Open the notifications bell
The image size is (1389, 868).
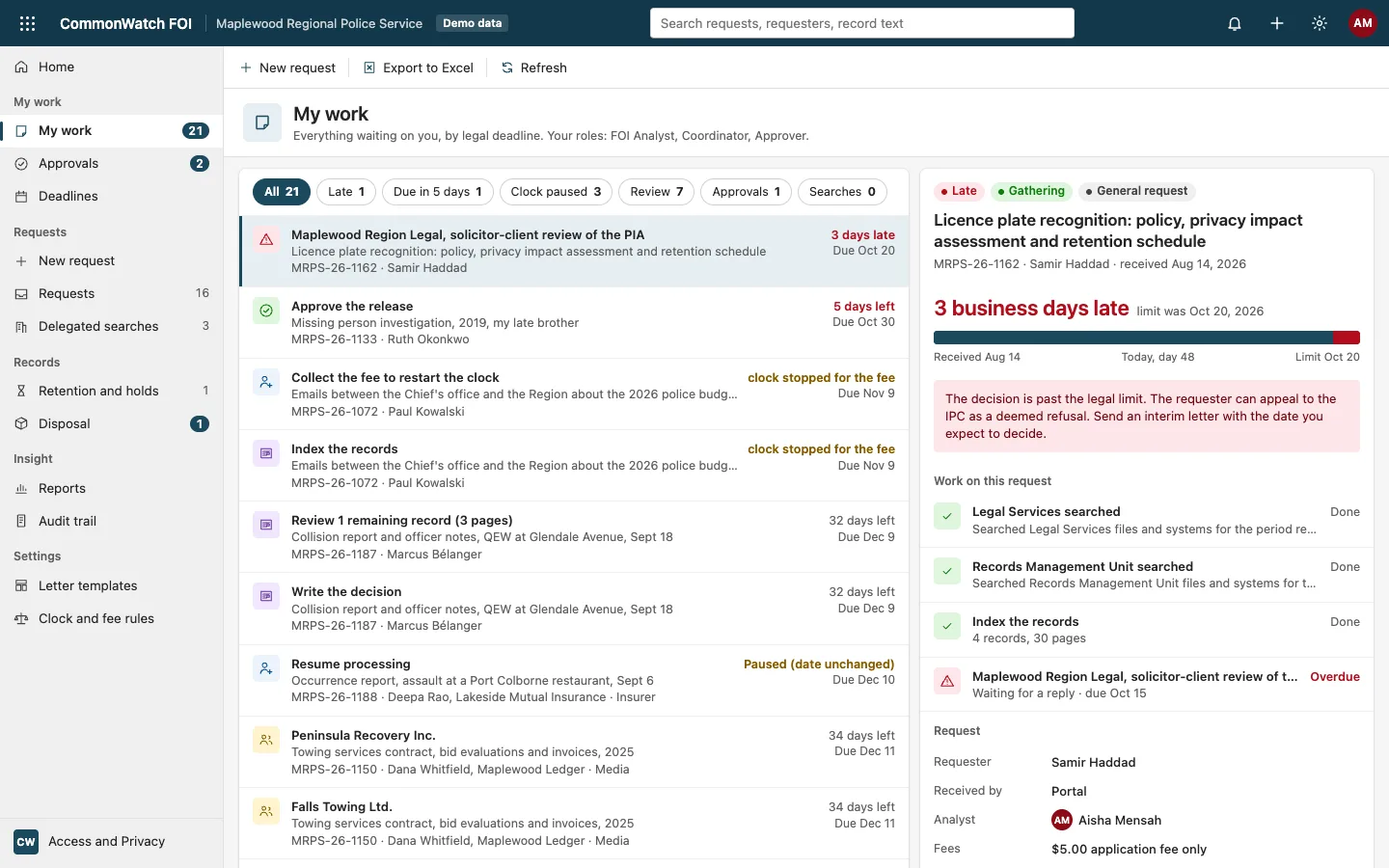tap(1235, 23)
